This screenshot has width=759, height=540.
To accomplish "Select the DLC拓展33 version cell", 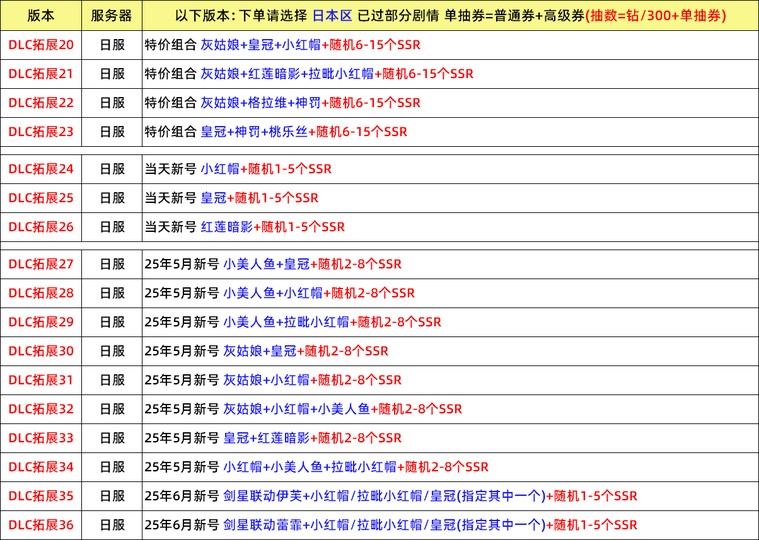I will coord(41,438).
